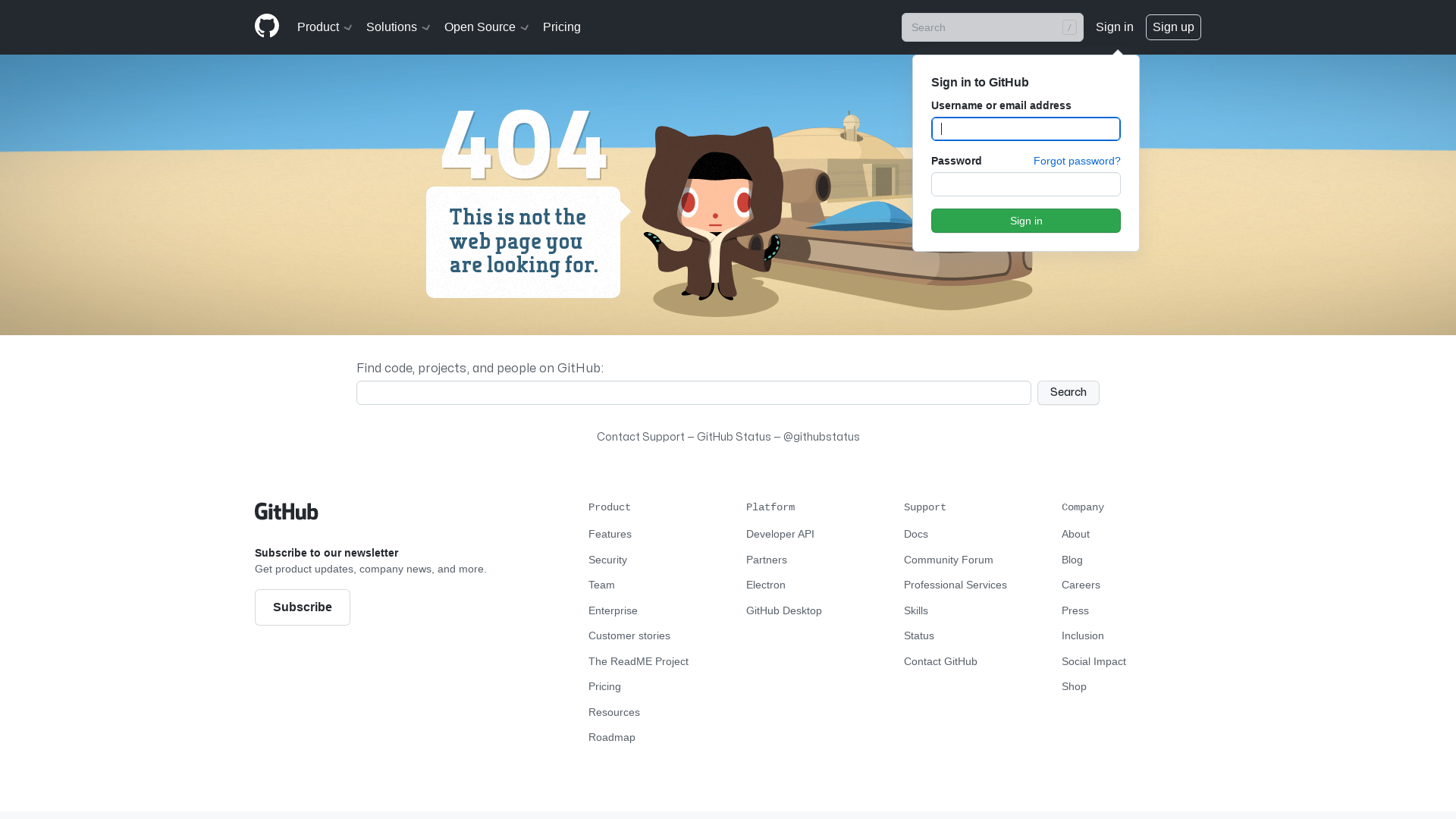
Task: Click the GitHub Octocat logo in header
Action: [267, 27]
